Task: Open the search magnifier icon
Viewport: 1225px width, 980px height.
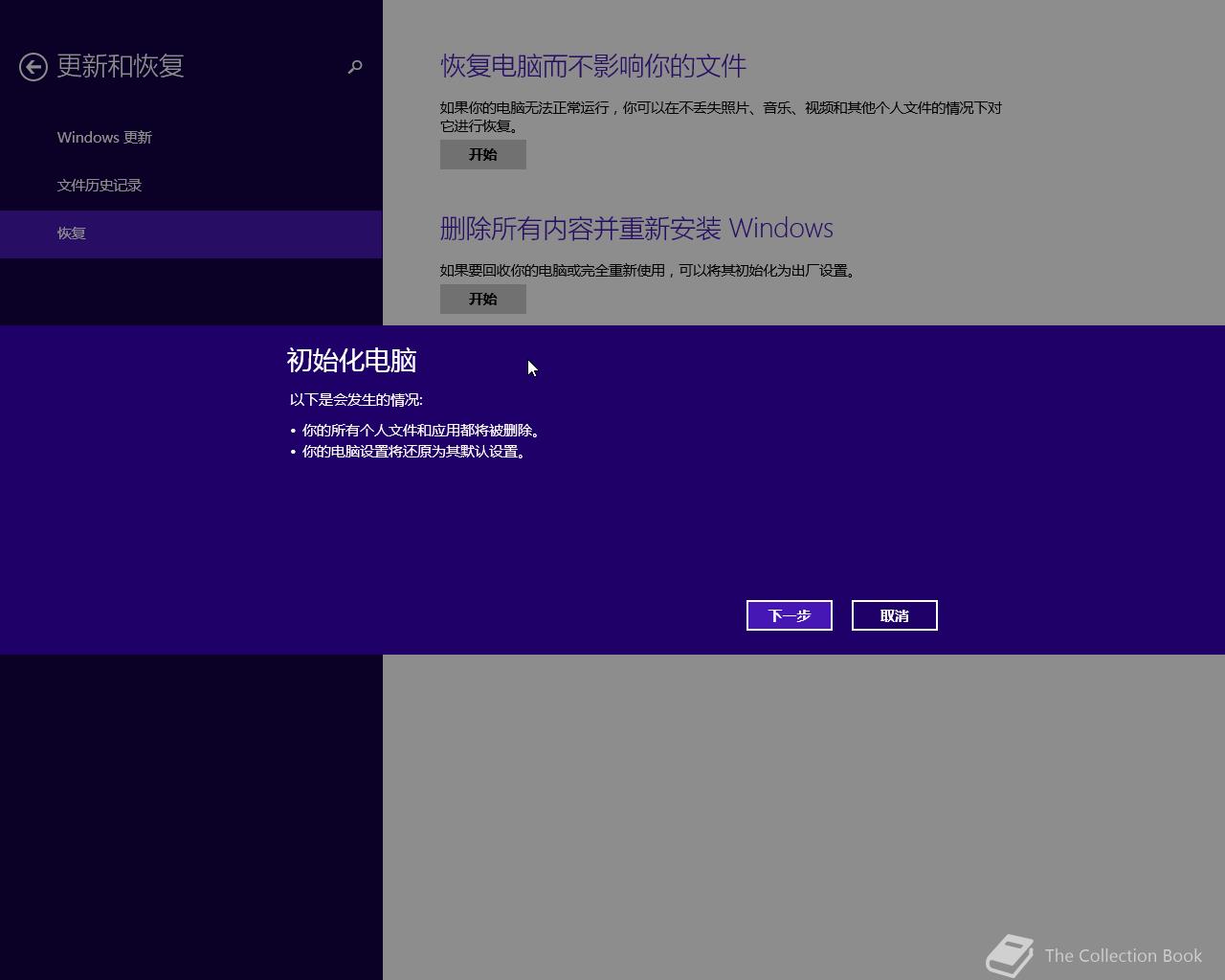Action: pyautogui.click(x=355, y=67)
